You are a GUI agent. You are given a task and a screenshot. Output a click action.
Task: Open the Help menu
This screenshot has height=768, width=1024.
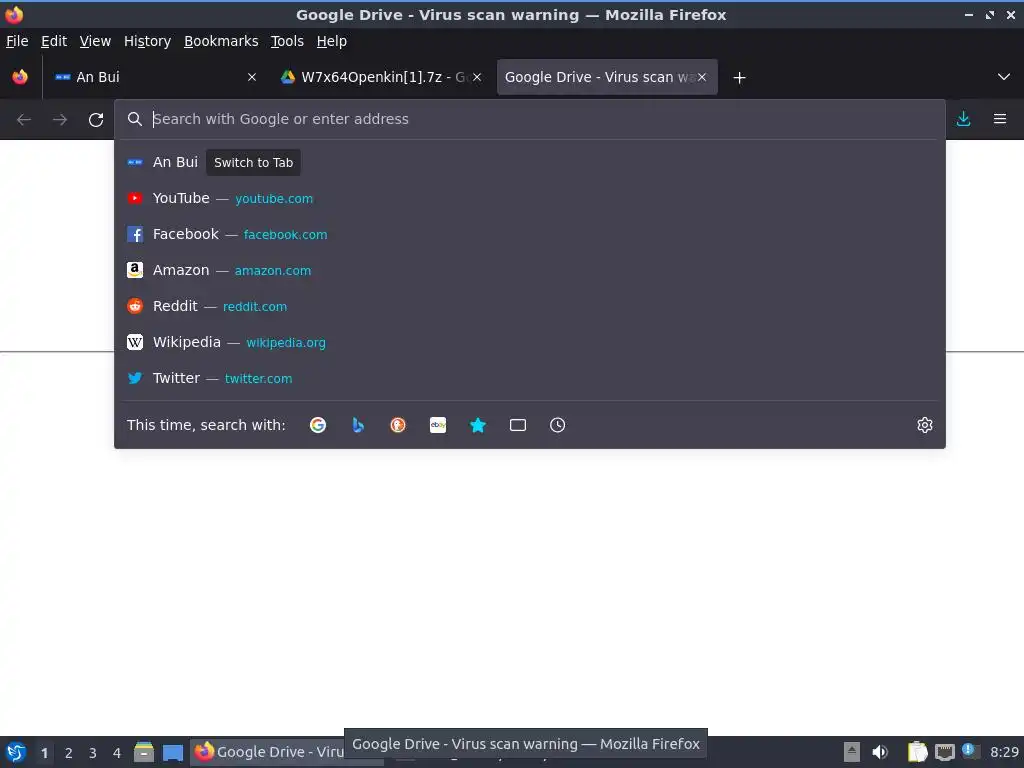tap(332, 41)
